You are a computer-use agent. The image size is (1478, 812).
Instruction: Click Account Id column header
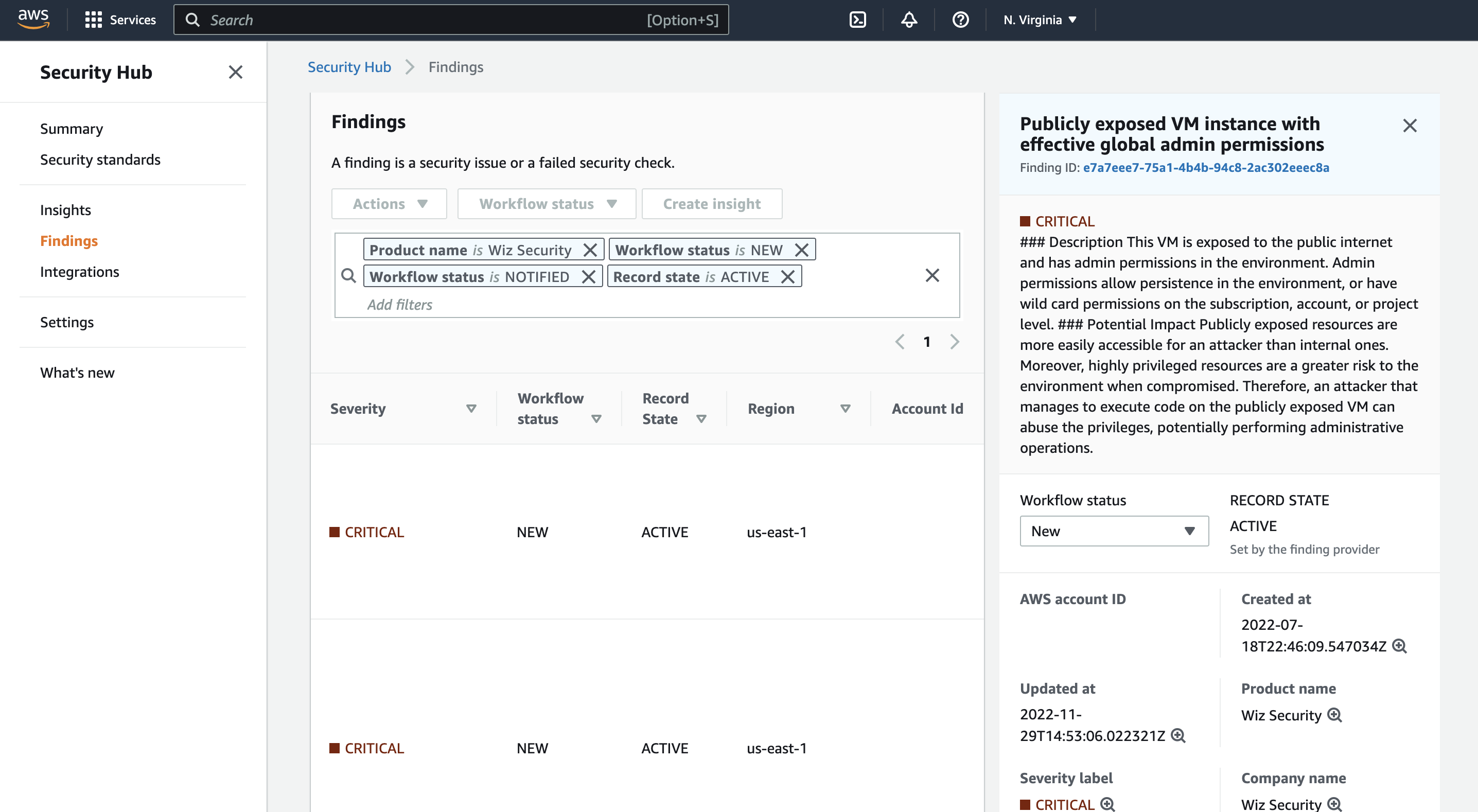click(x=927, y=409)
